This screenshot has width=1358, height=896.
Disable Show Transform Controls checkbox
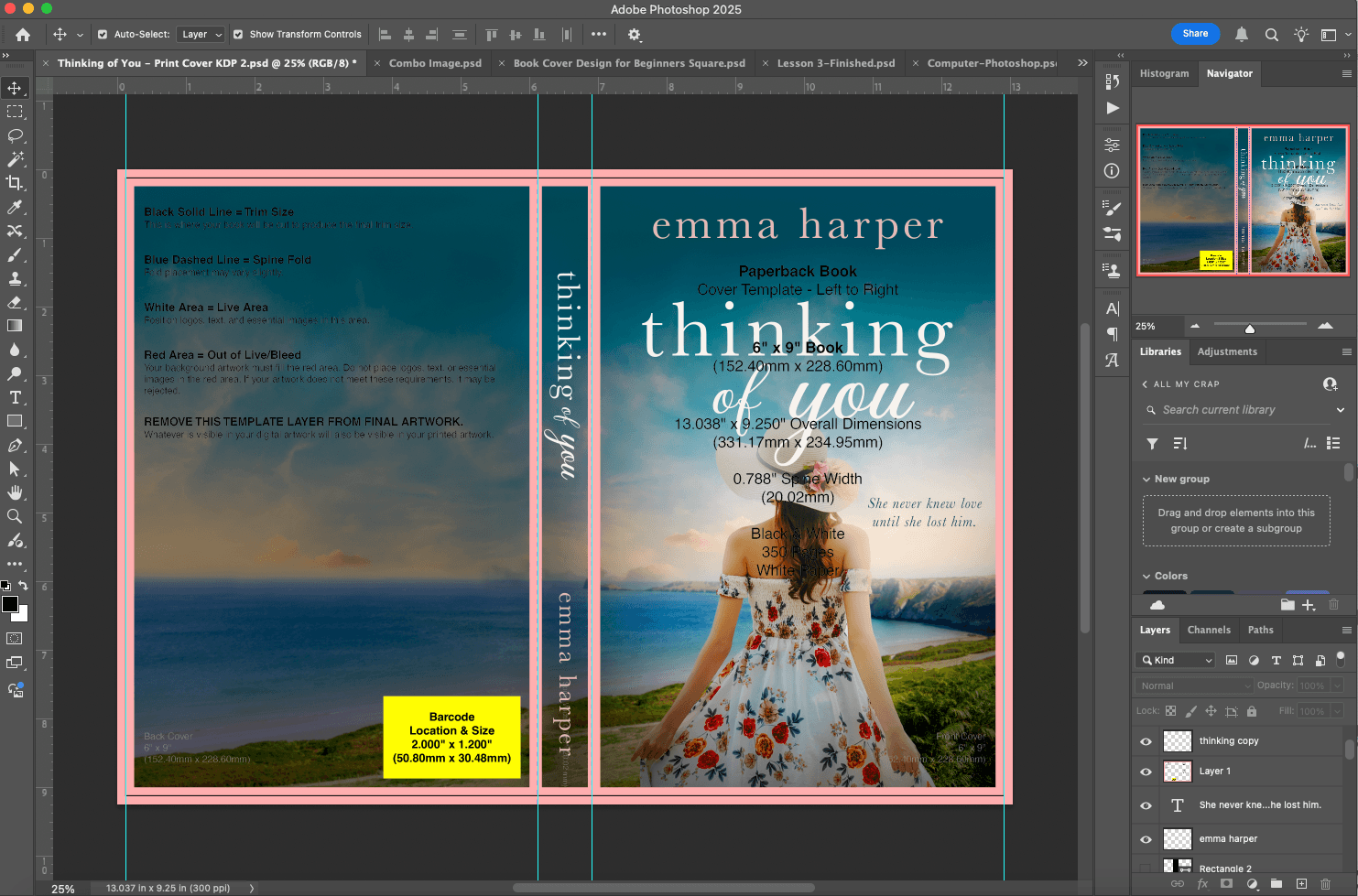point(238,35)
